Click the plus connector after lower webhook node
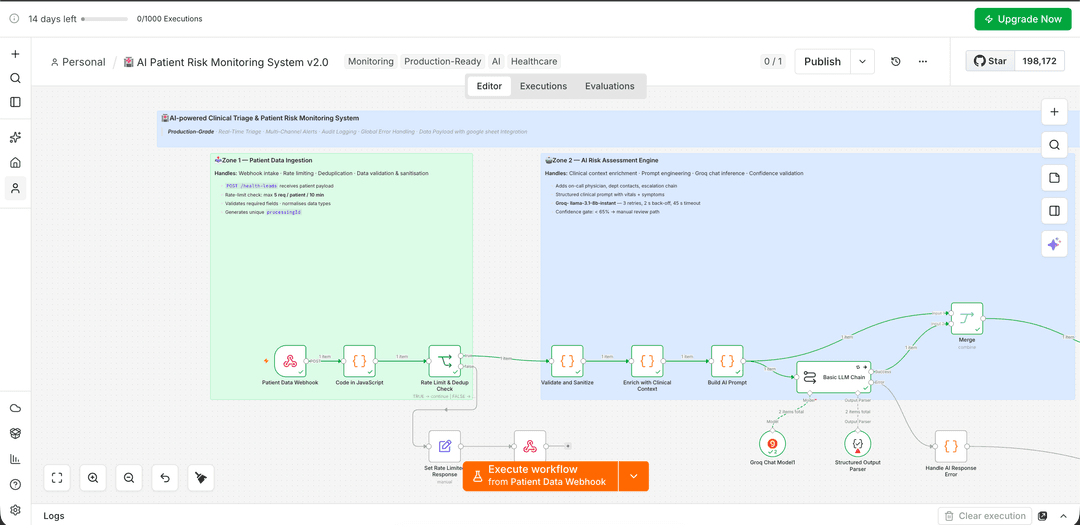Screen dimensions: 1080x525 [x=568, y=446]
